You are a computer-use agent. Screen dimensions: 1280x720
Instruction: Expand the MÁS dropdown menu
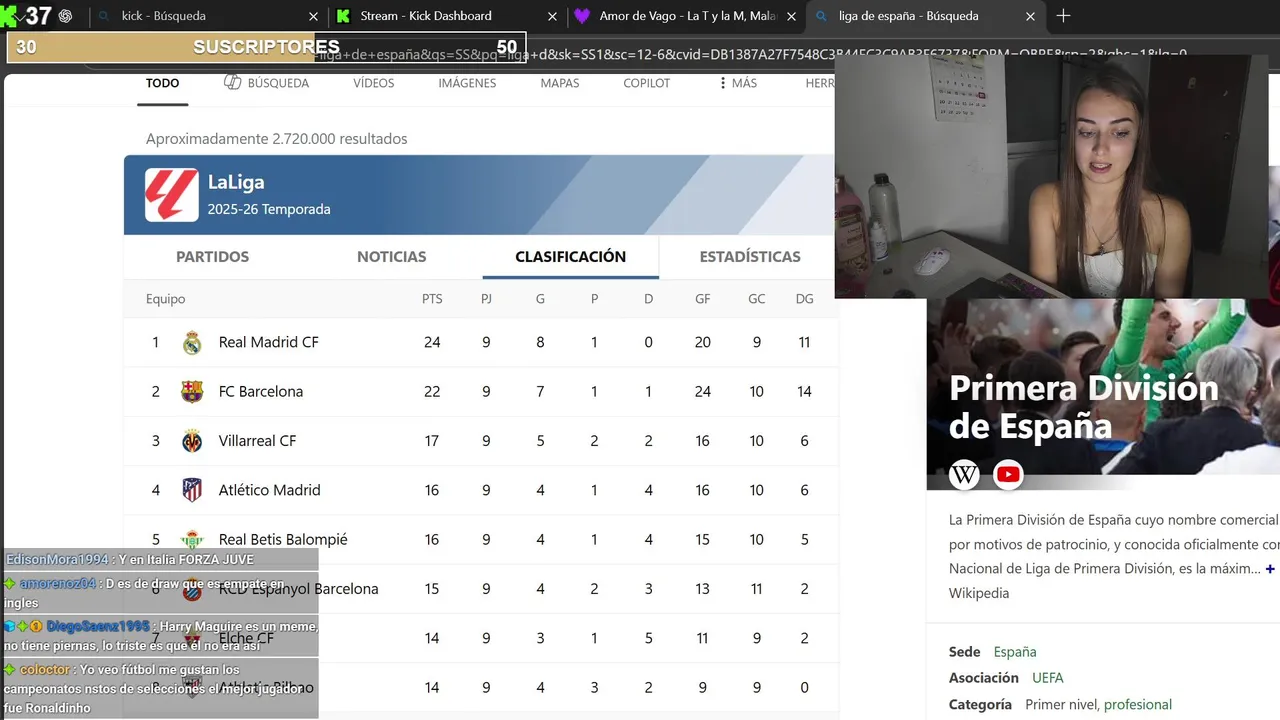tap(737, 83)
